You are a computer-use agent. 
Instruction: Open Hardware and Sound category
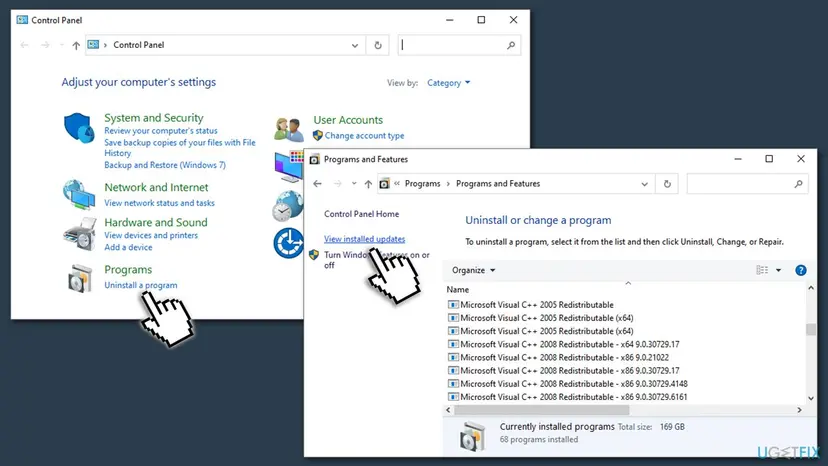156,222
